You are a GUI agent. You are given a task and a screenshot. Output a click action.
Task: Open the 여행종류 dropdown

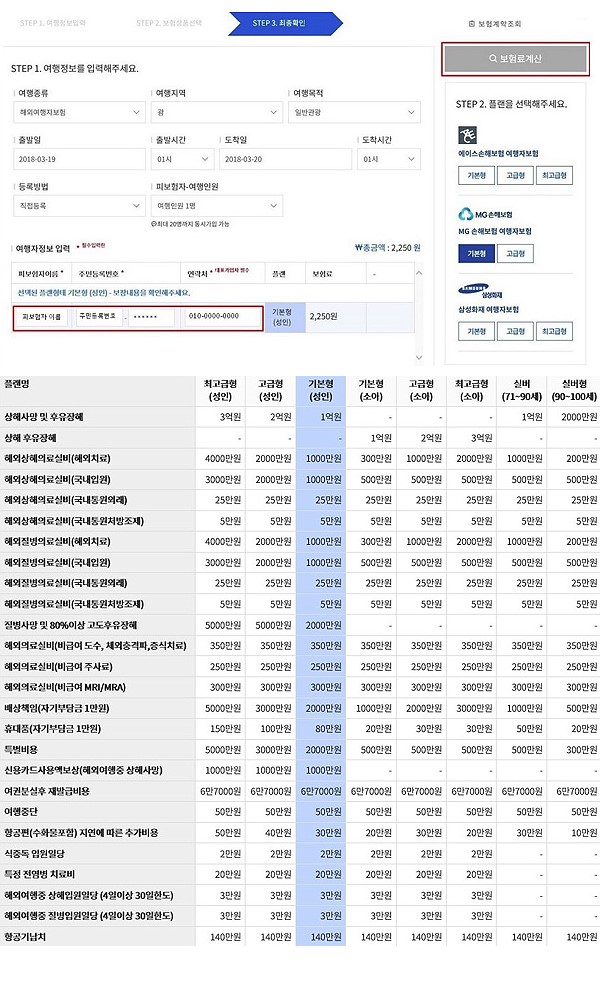pyautogui.click(x=79, y=113)
